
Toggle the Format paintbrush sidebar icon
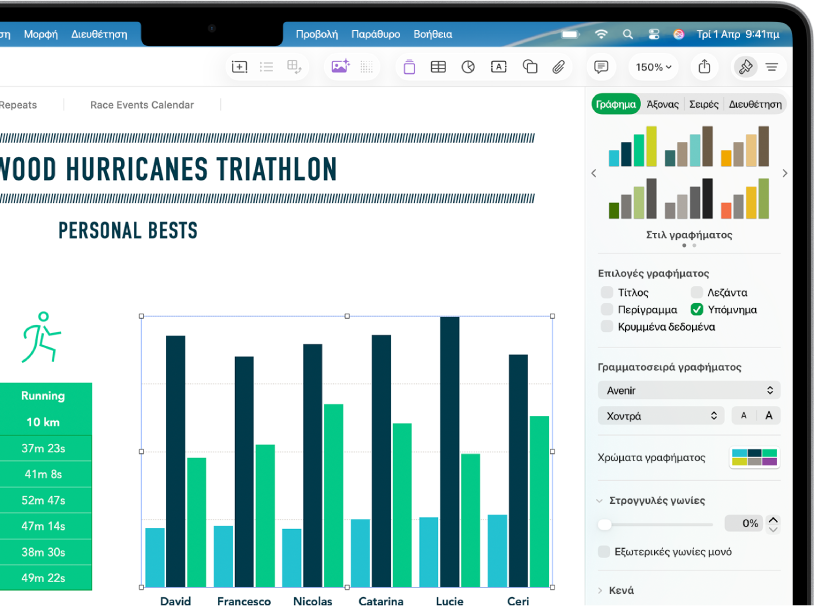[745, 67]
